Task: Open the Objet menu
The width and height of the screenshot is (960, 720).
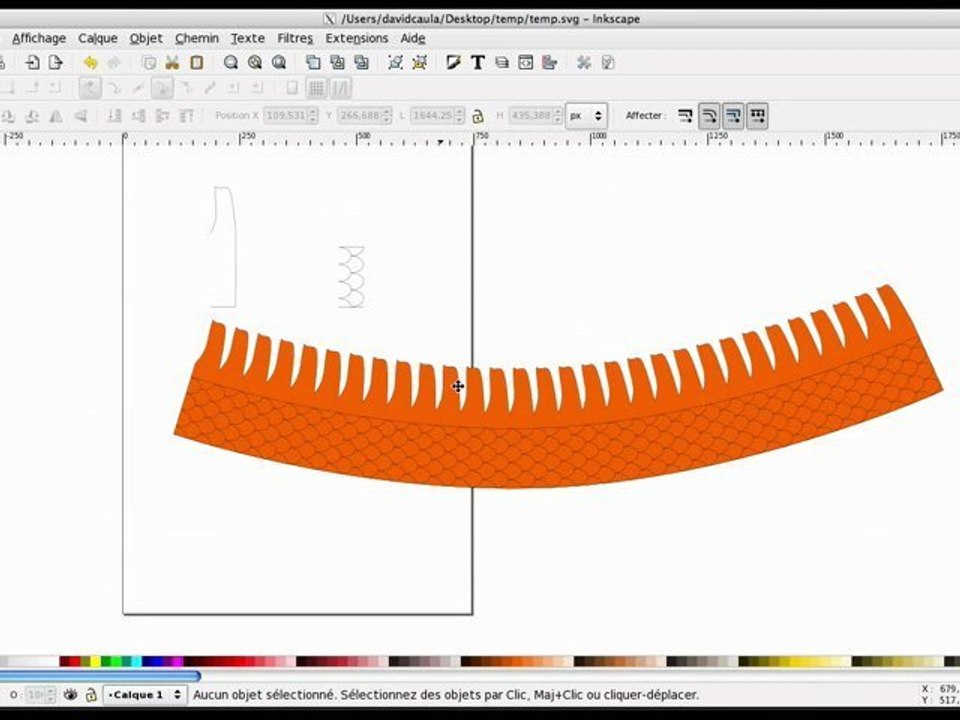Action: [146, 38]
